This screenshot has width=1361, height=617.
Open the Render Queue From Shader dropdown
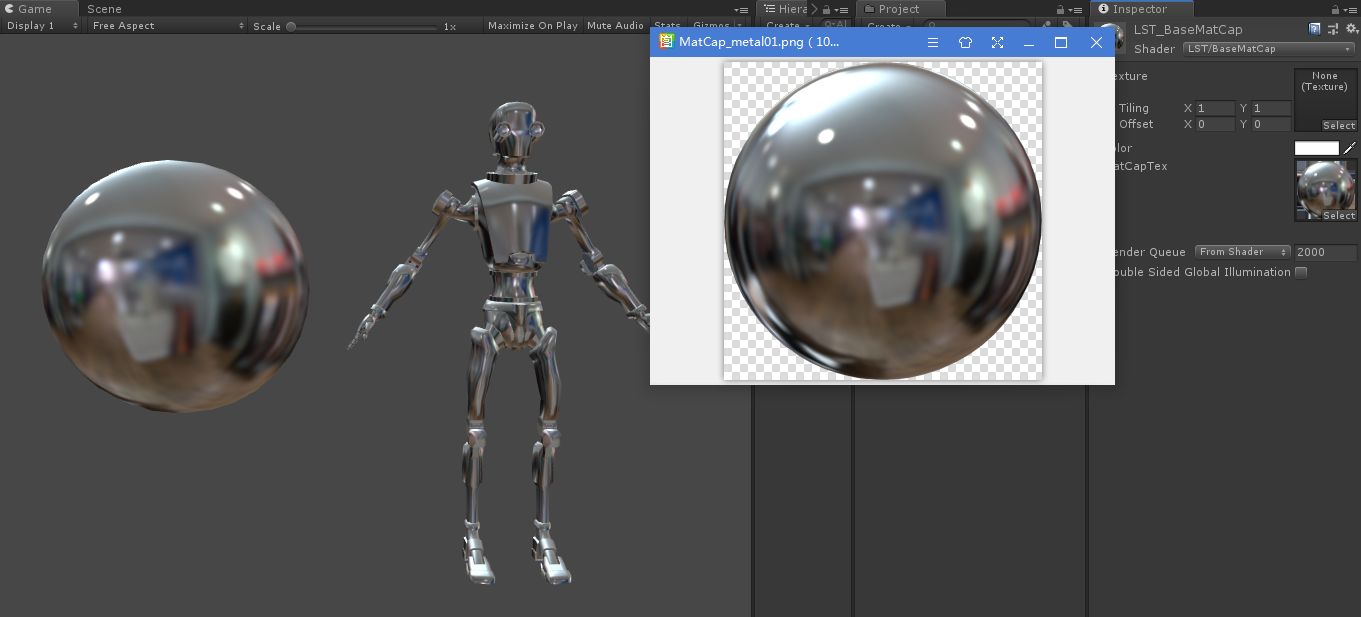(x=1241, y=251)
